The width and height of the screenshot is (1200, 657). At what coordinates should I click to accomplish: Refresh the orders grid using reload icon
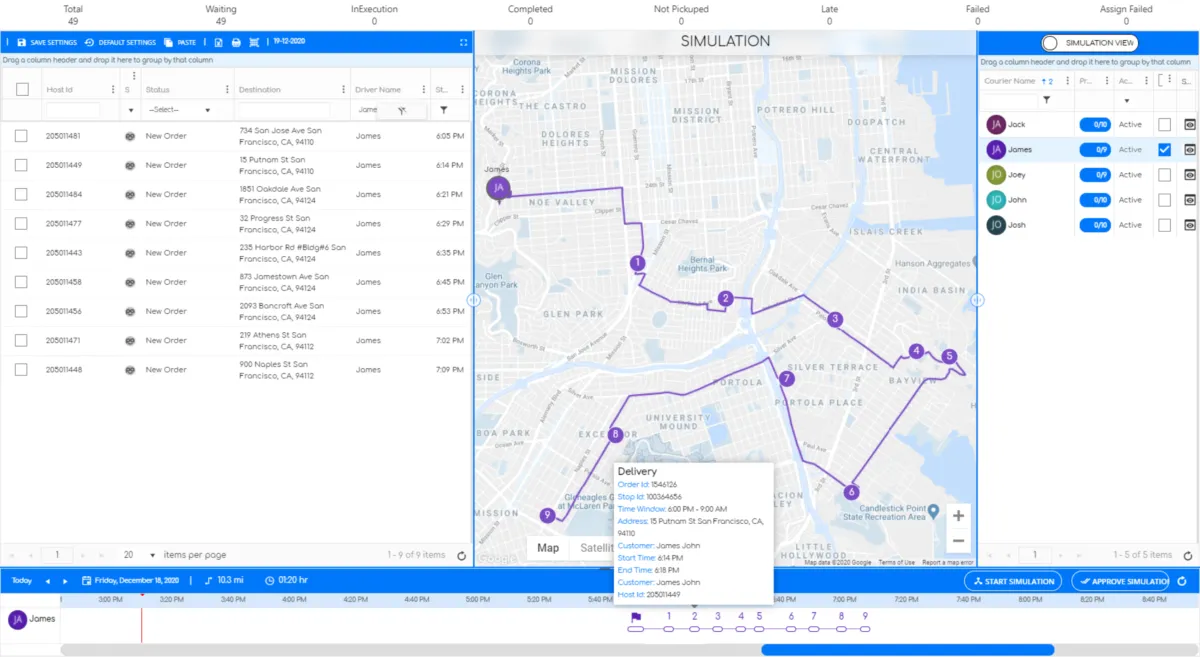coord(461,555)
